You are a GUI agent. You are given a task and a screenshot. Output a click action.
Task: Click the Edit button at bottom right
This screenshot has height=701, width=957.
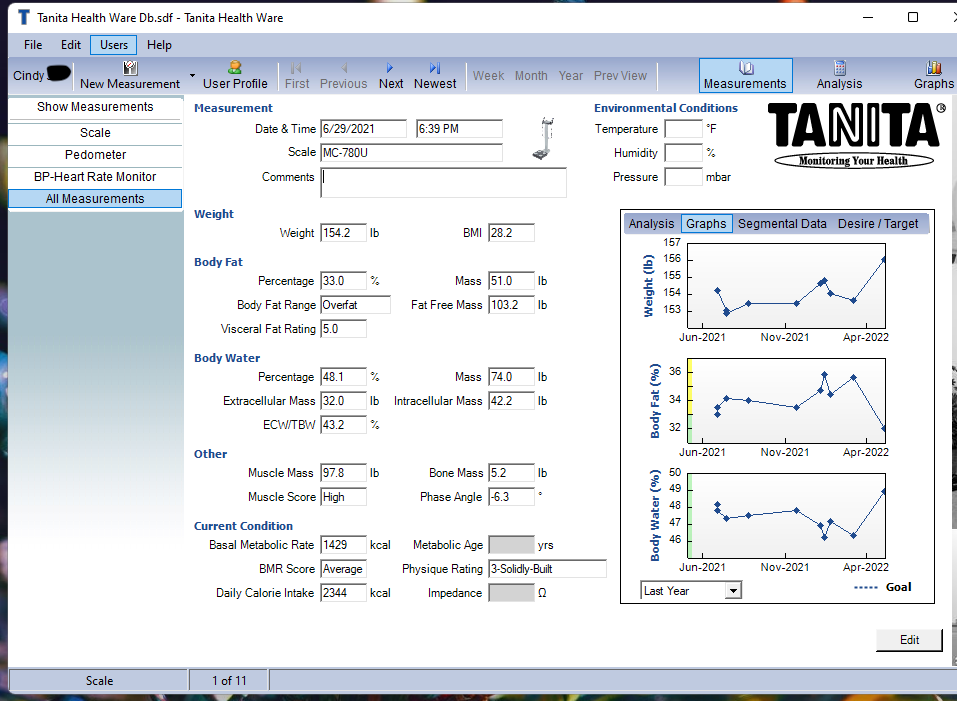(x=909, y=639)
